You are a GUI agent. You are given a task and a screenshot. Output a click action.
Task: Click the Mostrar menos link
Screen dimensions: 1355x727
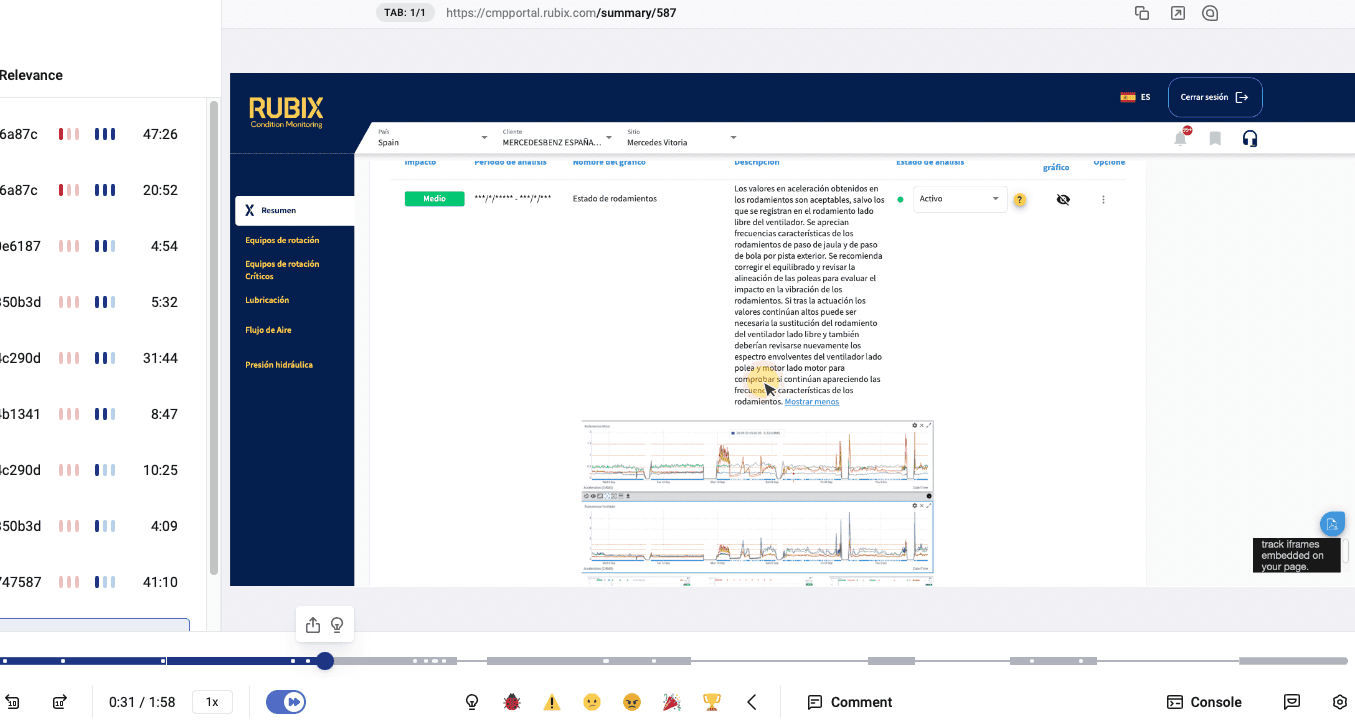[812, 402]
